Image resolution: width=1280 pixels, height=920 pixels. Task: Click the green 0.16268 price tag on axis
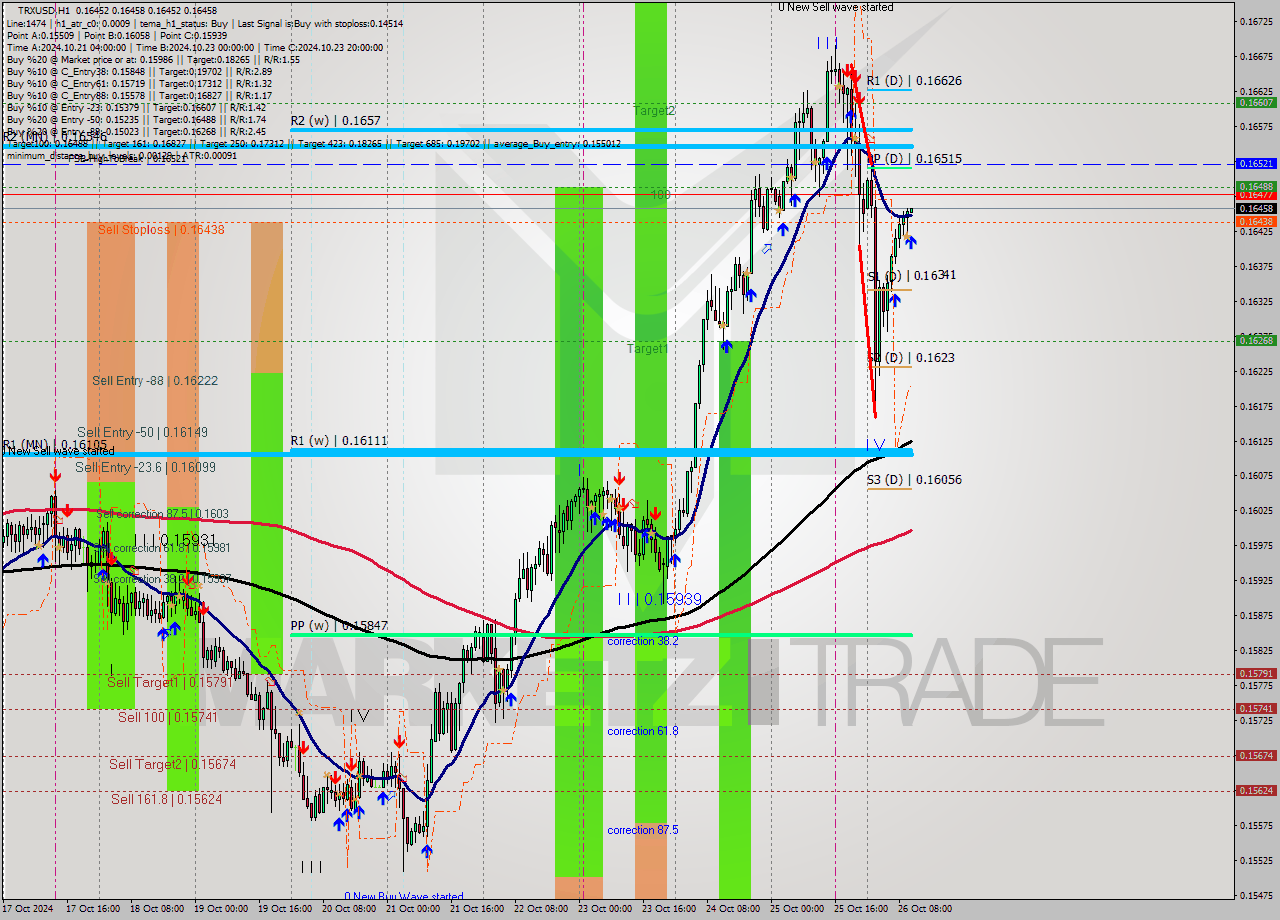[x=1256, y=340]
